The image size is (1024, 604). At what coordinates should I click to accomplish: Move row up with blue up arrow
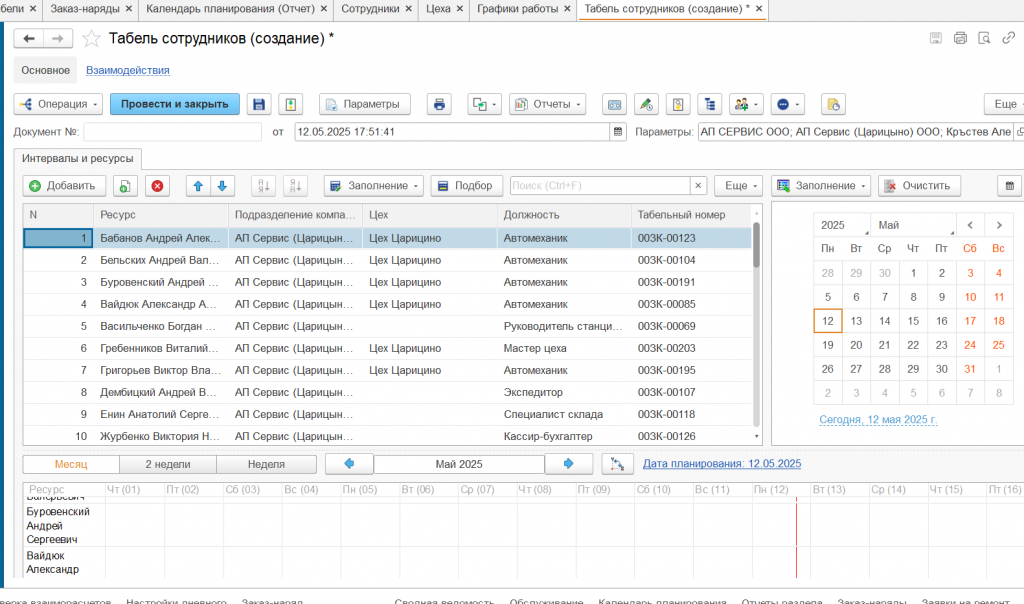click(198, 186)
